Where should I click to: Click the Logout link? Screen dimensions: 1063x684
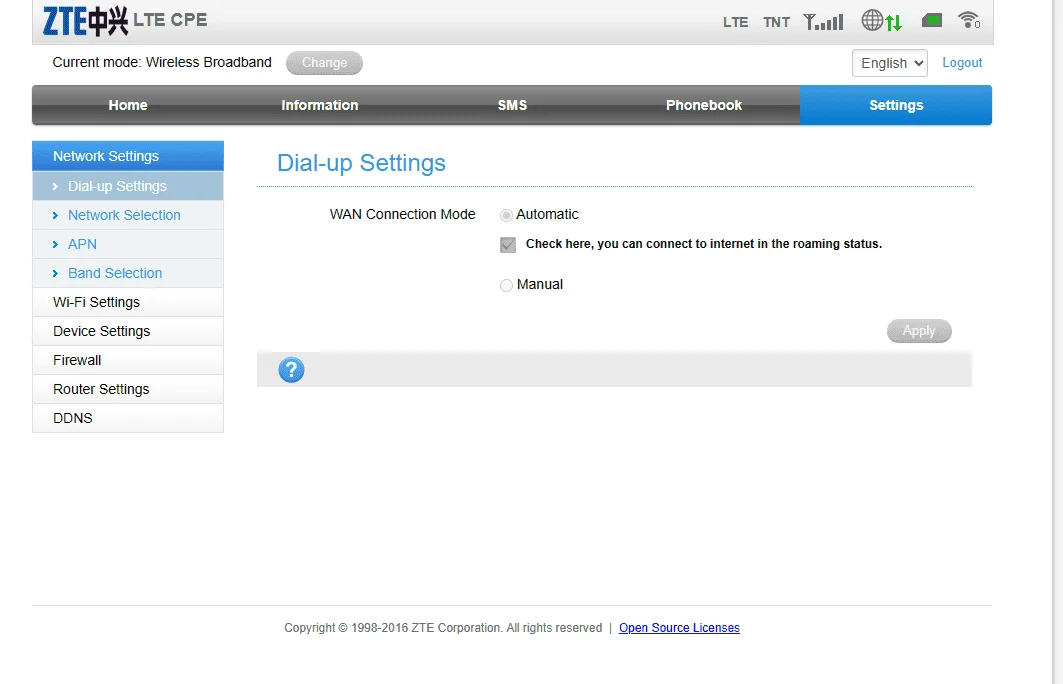[x=962, y=62]
